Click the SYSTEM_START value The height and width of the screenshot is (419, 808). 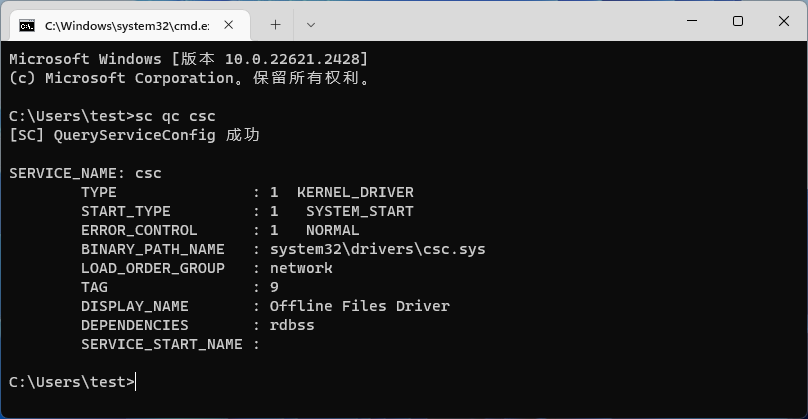(x=359, y=211)
